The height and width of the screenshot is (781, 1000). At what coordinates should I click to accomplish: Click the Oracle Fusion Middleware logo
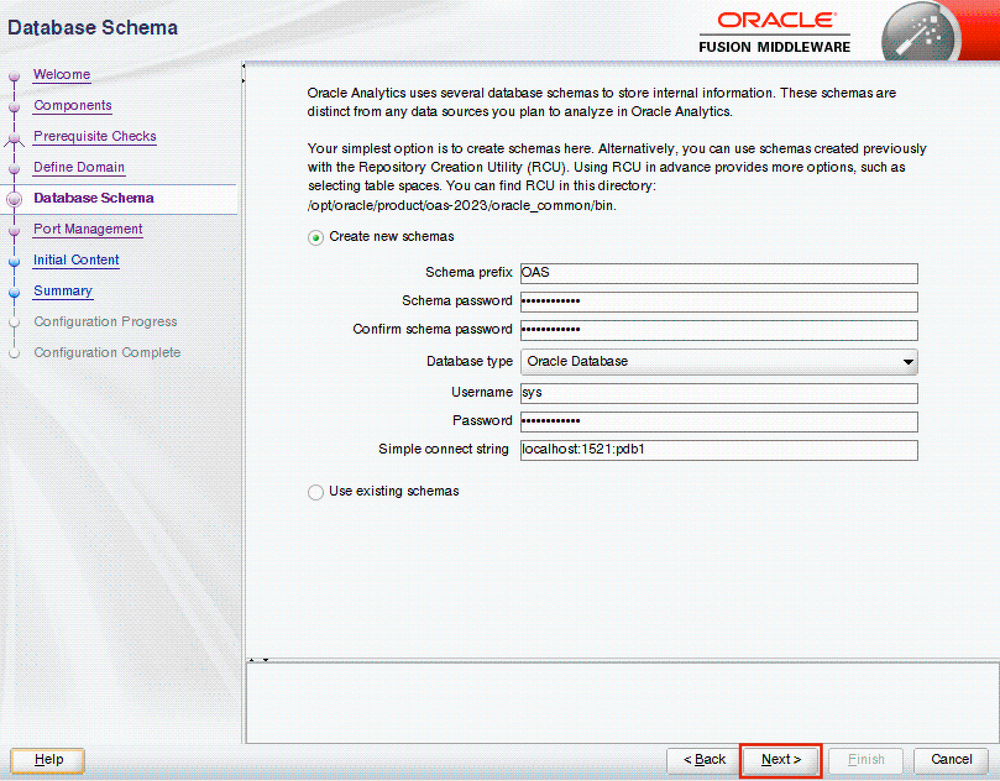775,33
